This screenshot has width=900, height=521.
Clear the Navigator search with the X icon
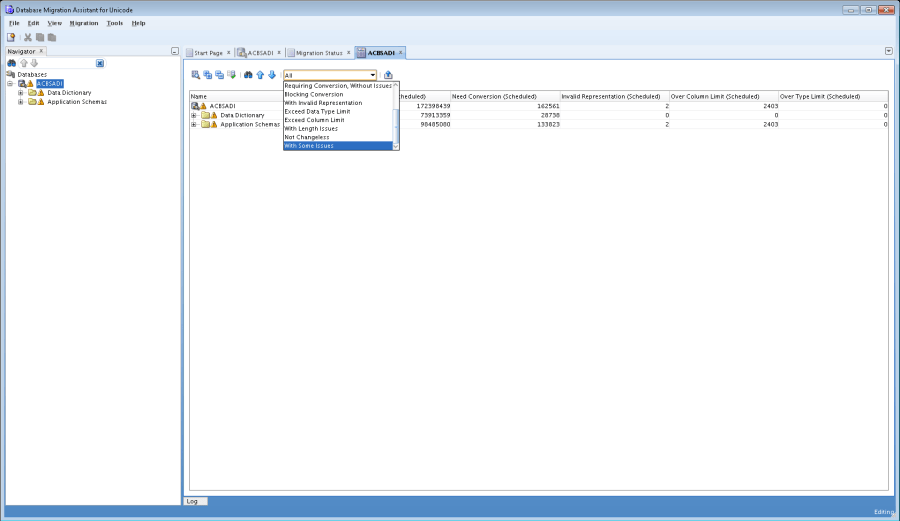[100, 63]
